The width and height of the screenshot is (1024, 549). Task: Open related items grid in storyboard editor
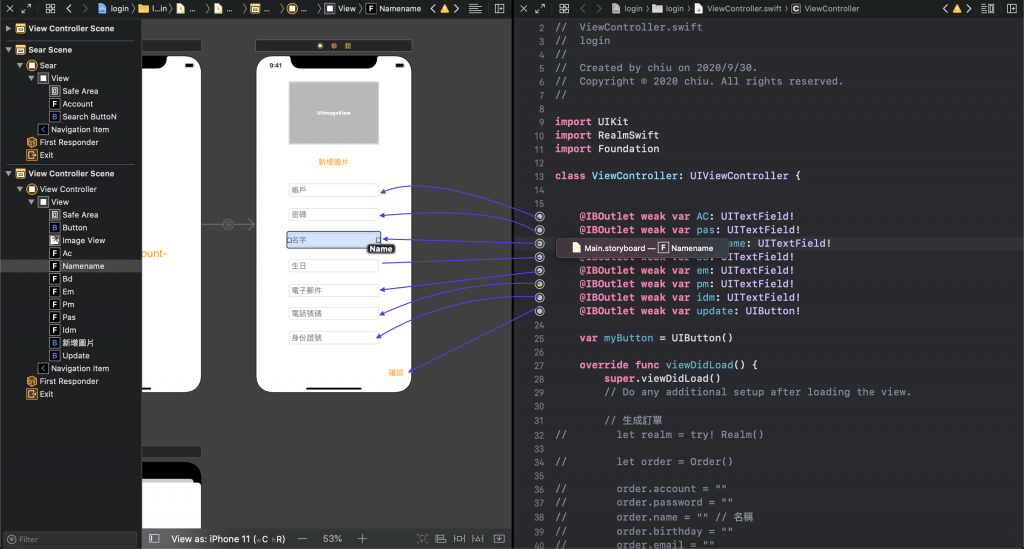(x=50, y=8)
